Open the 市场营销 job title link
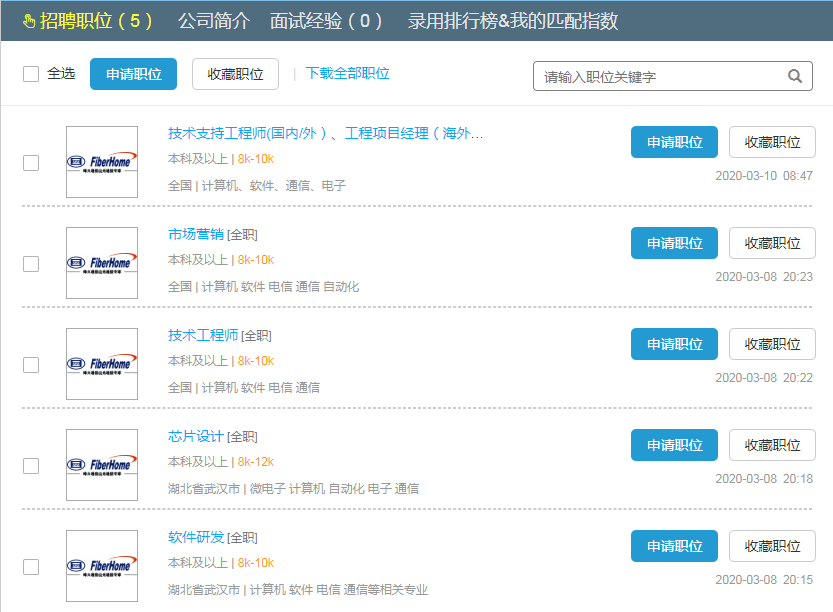Image resolution: width=833 pixels, height=612 pixels. [x=196, y=234]
